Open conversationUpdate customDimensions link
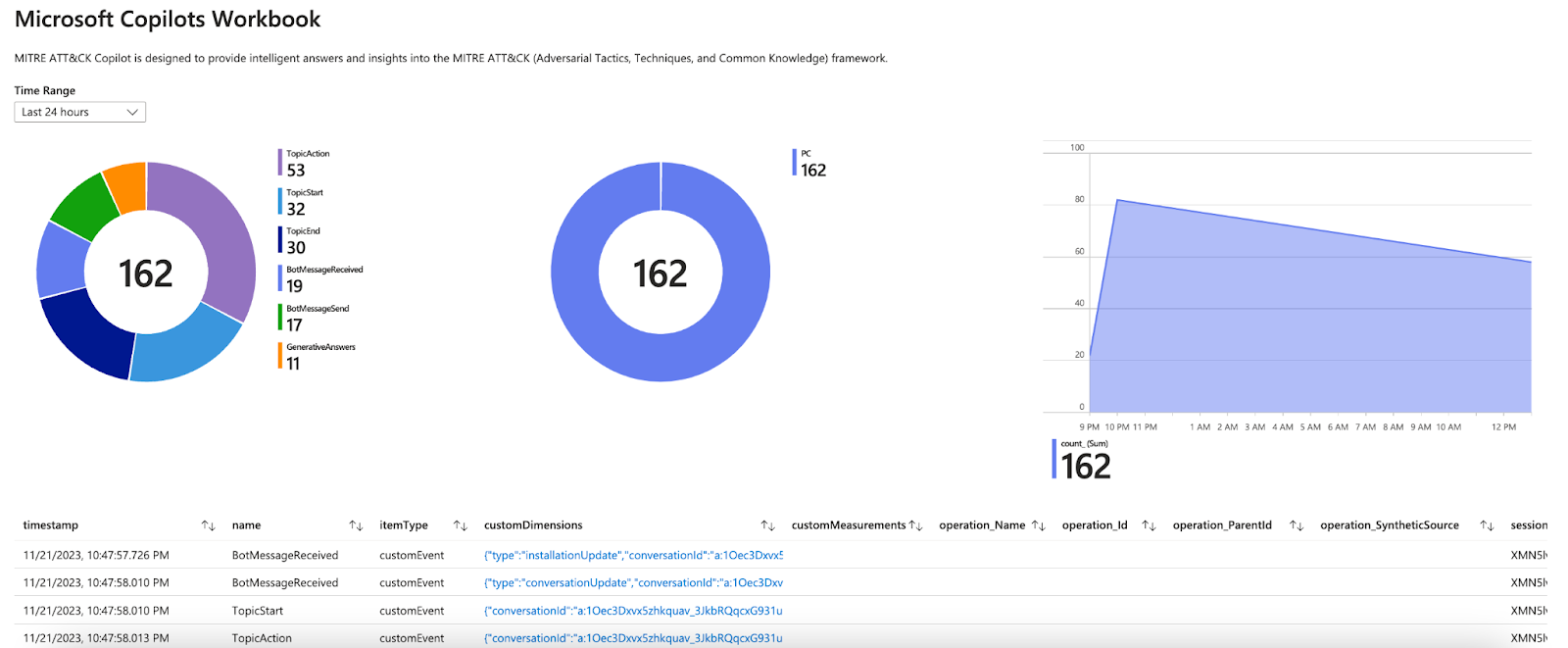Screen dimensions: 1568x648 click(633, 582)
